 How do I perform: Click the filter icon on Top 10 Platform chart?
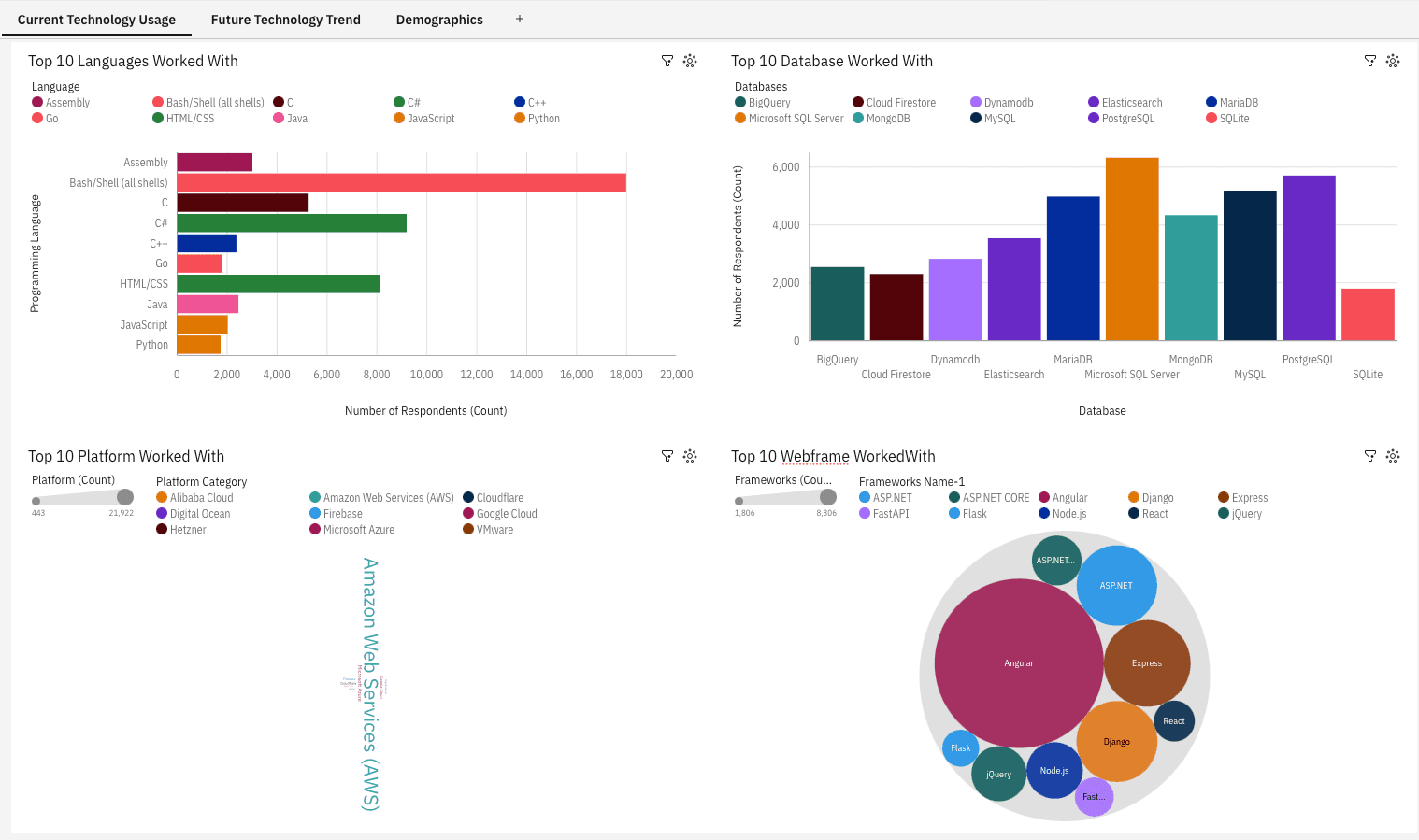point(667,455)
